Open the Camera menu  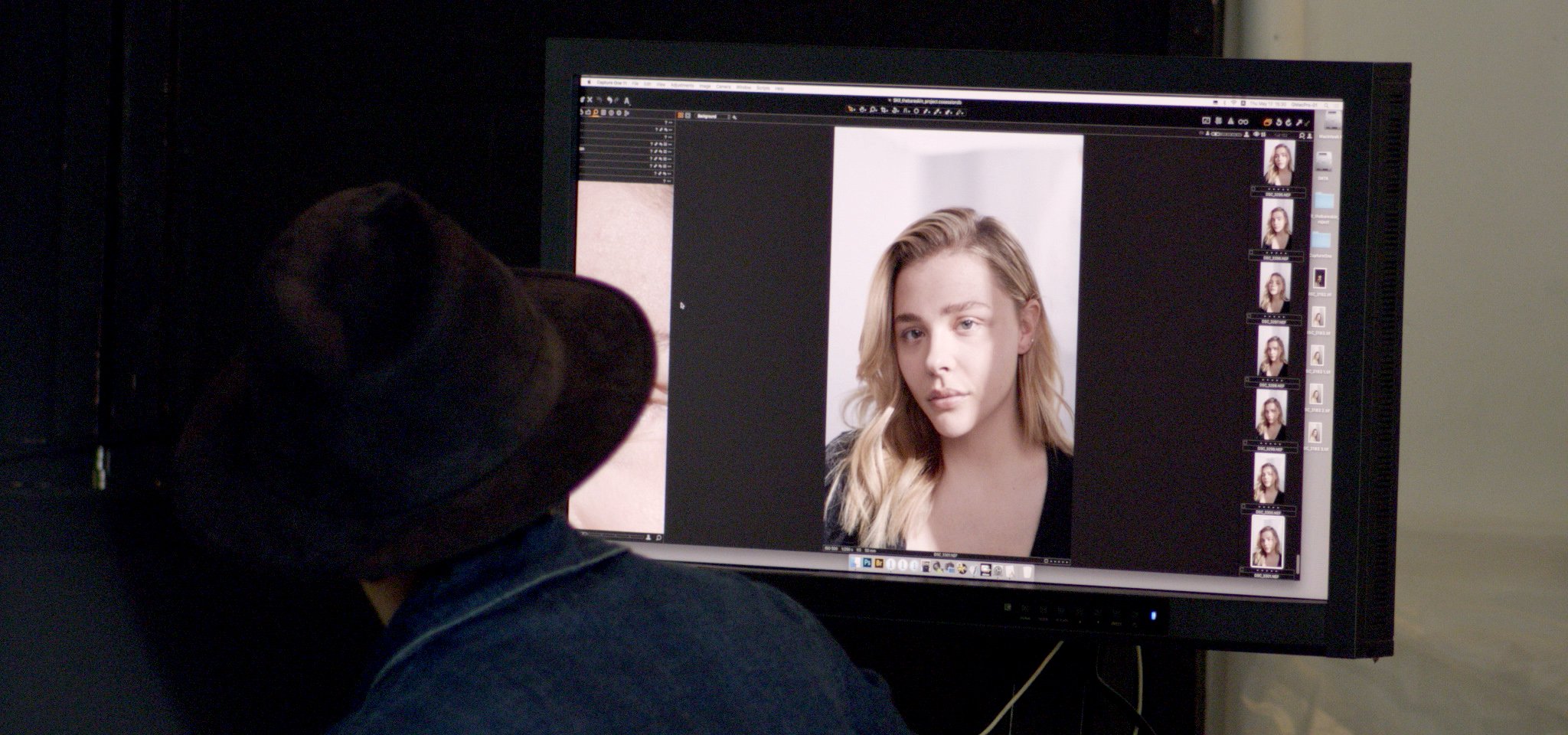click(x=724, y=87)
